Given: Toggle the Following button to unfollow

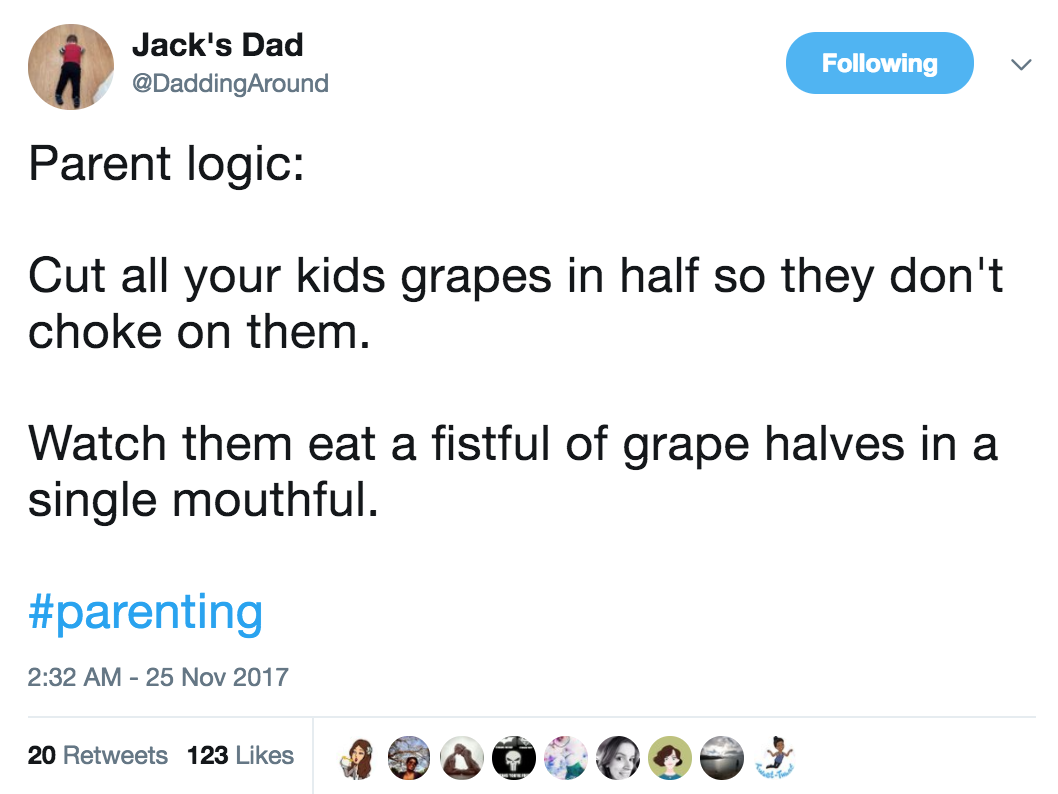Looking at the screenshot, I should tap(879, 63).
